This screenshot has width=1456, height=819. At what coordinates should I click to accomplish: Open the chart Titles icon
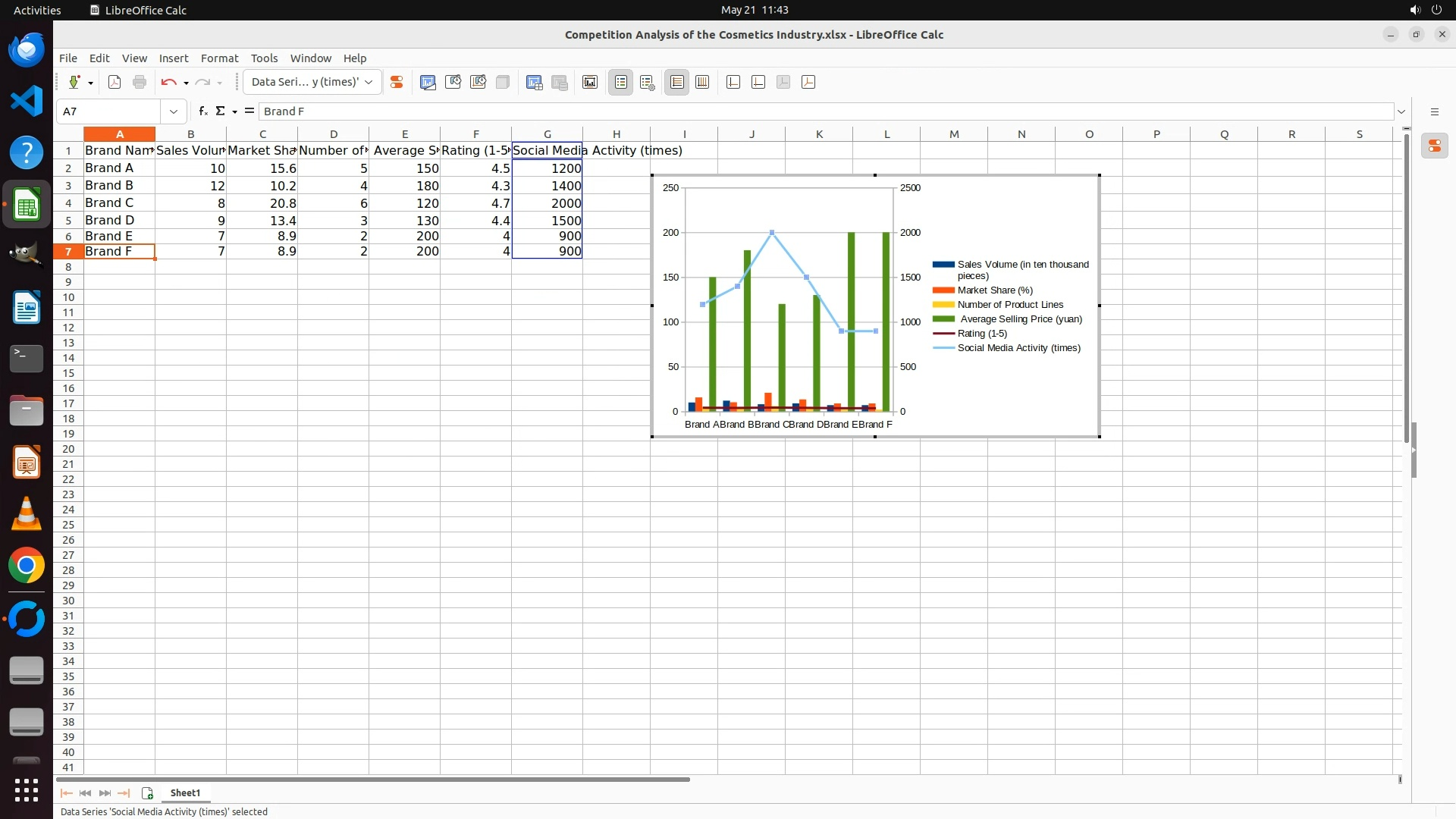point(590,83)
